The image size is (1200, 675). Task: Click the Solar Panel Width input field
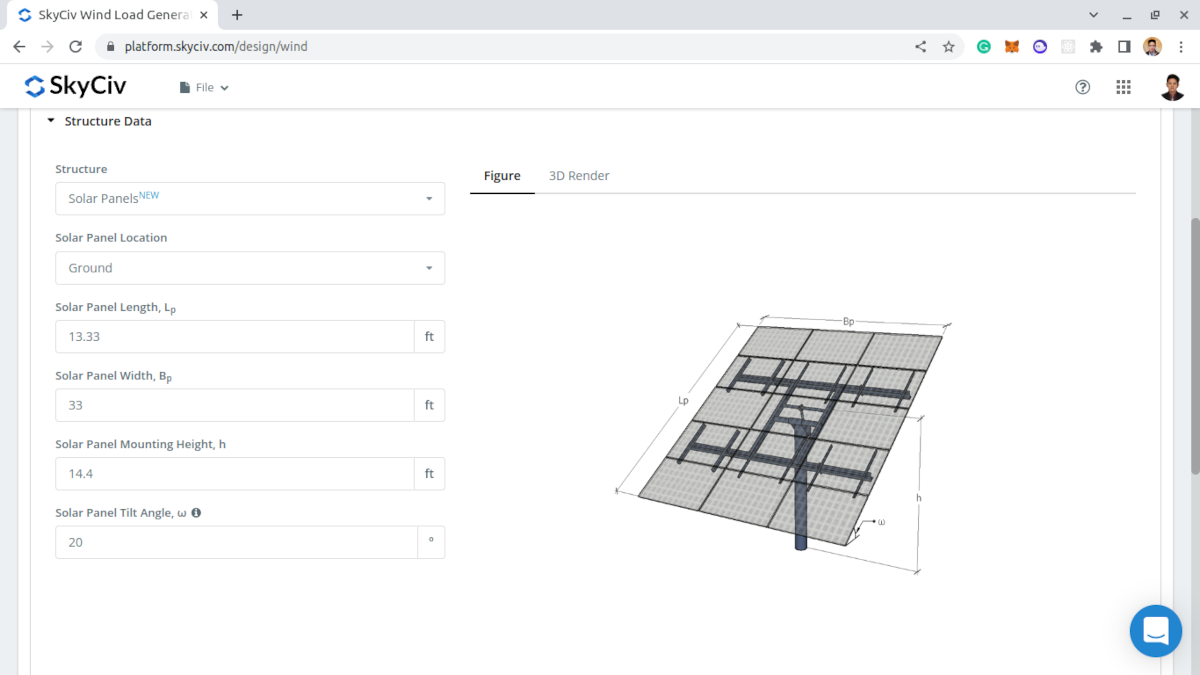coord(235,405)
